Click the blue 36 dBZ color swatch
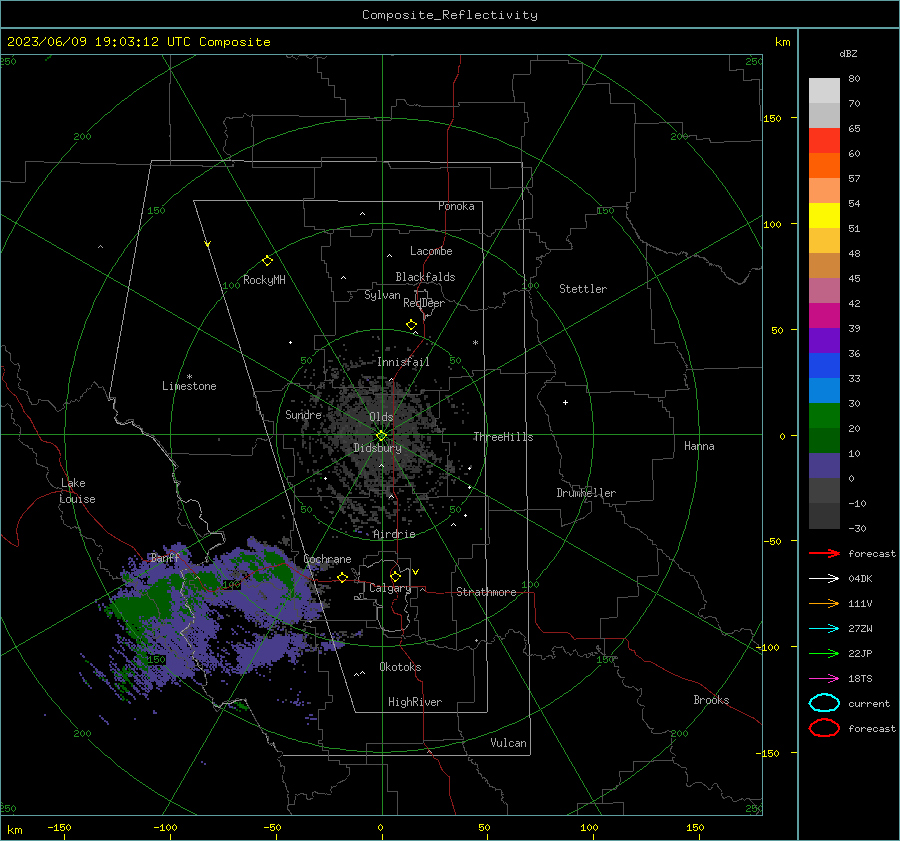This screenshot has width=900, height=841. [x=824, y=366]
